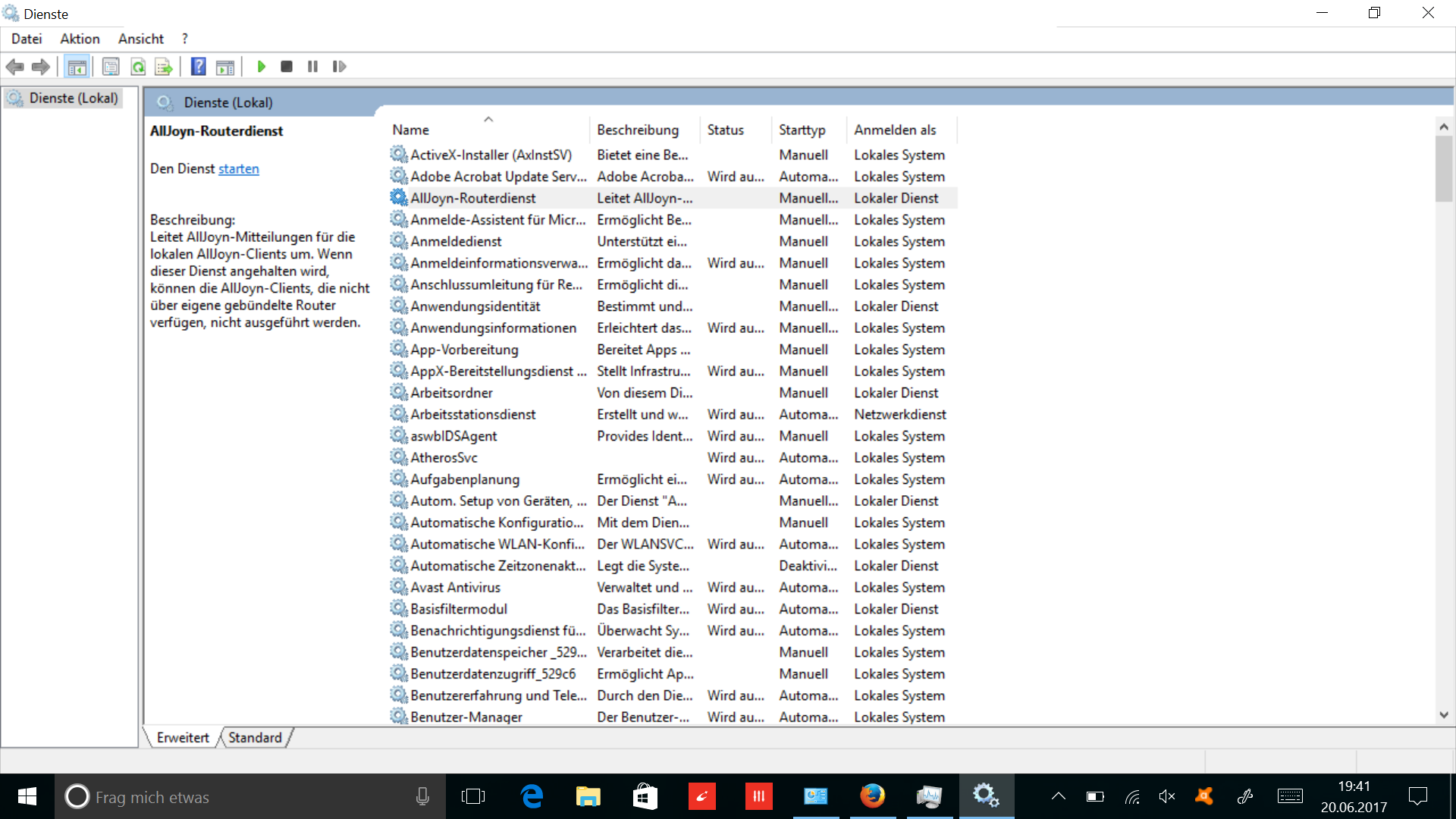Click the blue Help toolbar icon

coord(198,67)
